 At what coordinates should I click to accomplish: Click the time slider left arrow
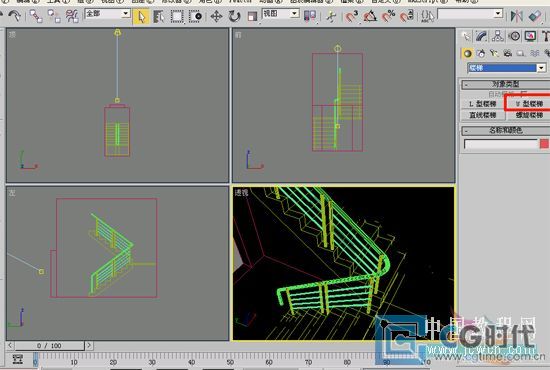10,346
